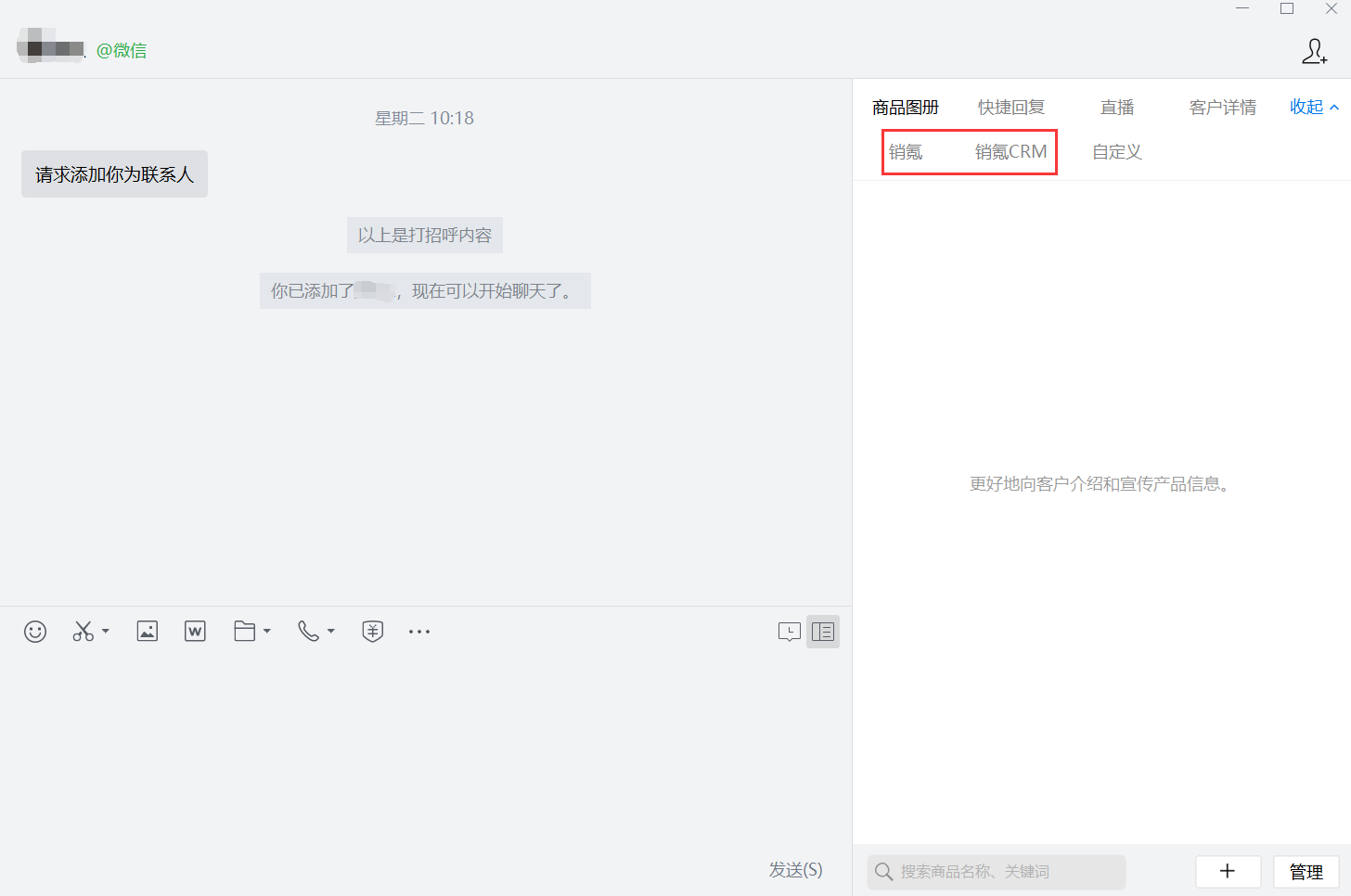Click the folder file icon
The width and height of the screenshot is (1351, 896).
point(244,632)
